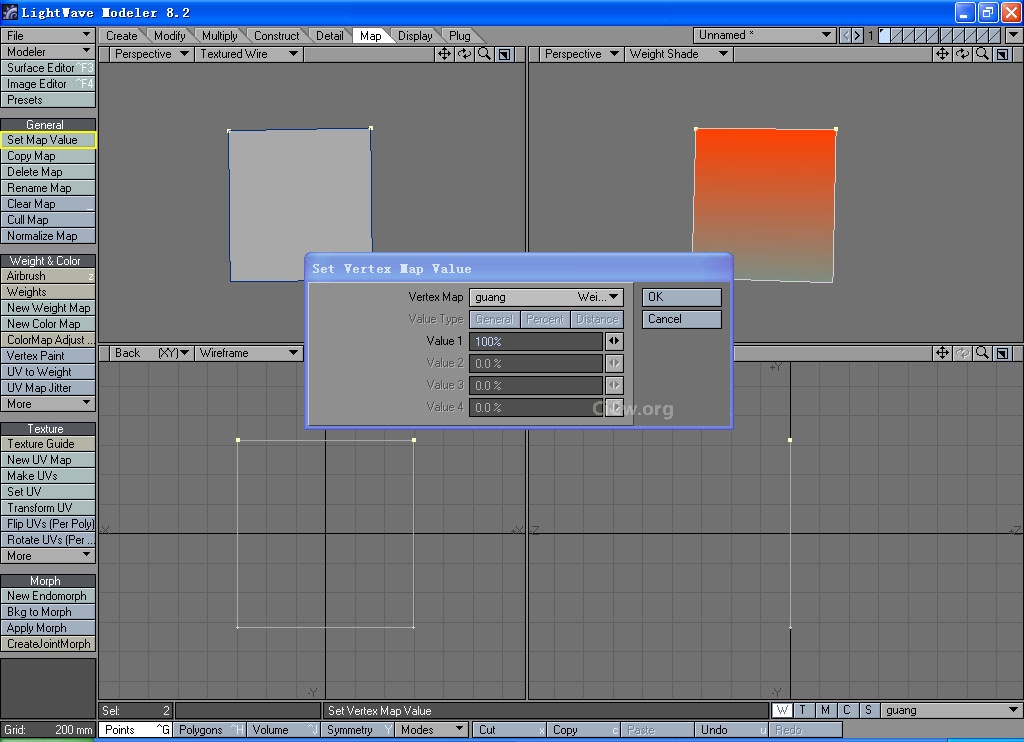
Task: Maximize the lower-right viewport
Action: click(x=1002, y=353)
